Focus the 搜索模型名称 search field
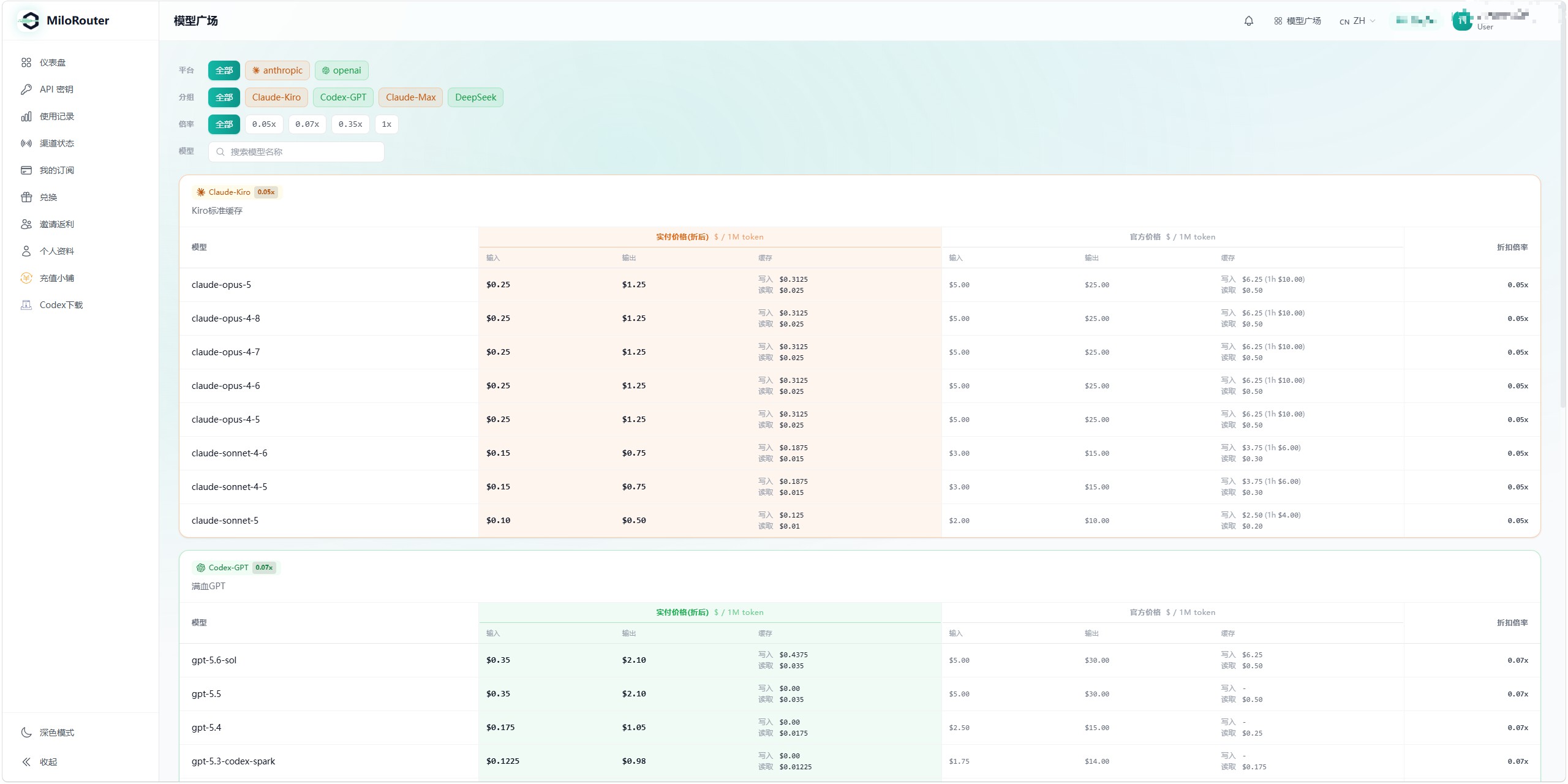The height and width of the screenshot is (784, 1568). pyautogui.click(x=296, y=152)
